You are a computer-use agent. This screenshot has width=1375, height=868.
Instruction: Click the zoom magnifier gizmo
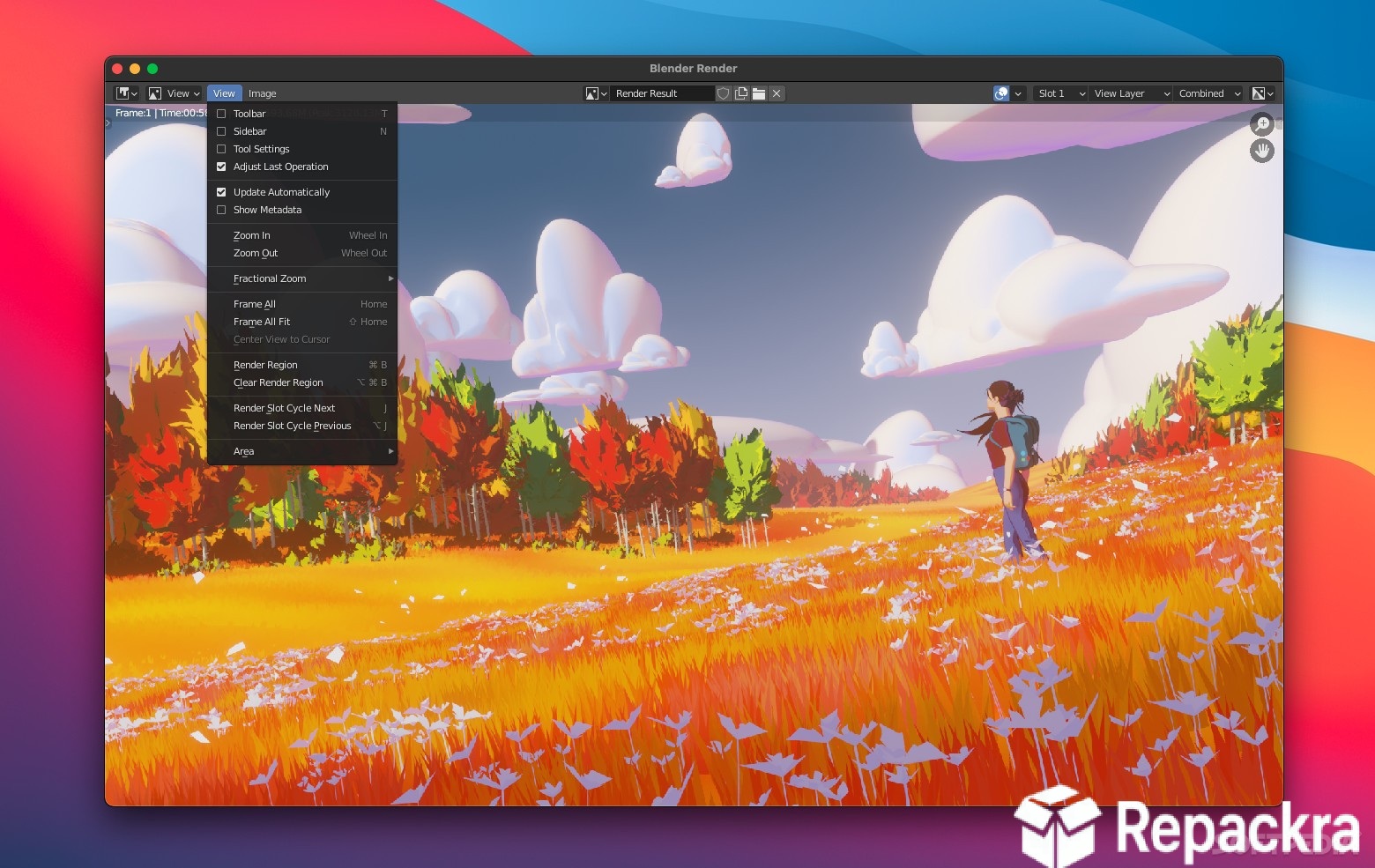[1262, 124]
